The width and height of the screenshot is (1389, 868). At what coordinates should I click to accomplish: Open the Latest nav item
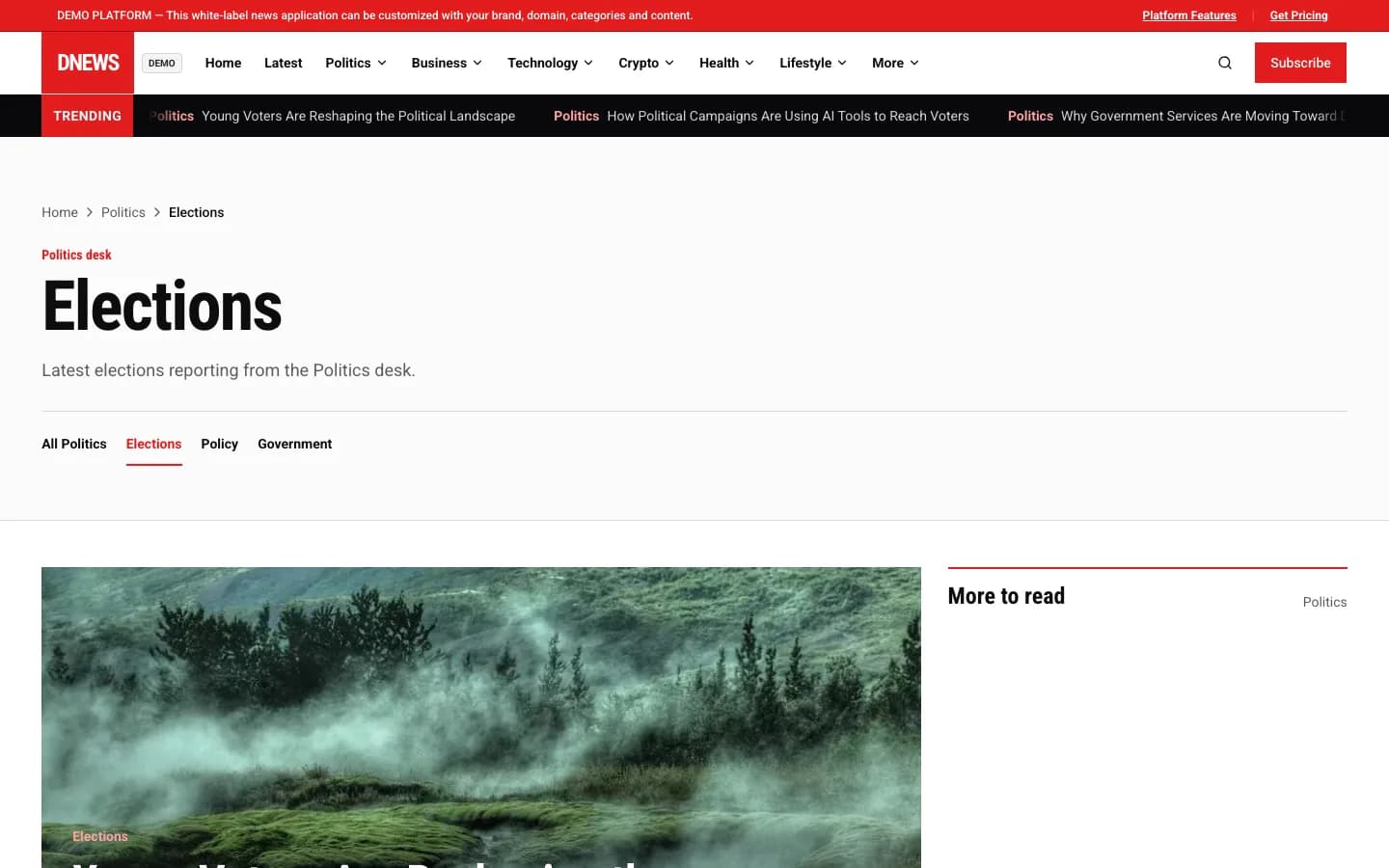click(283, 63)
